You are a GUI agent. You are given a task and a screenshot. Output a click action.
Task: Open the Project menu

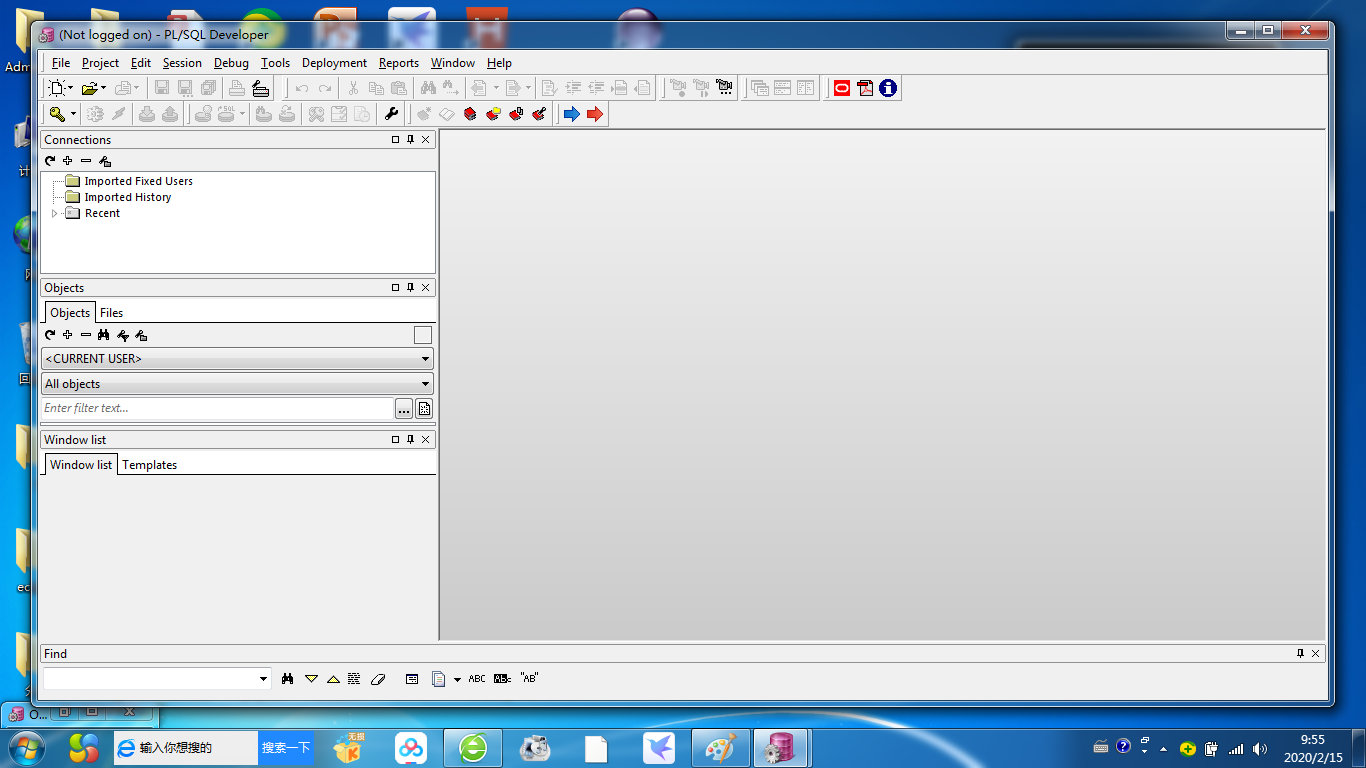100,62
